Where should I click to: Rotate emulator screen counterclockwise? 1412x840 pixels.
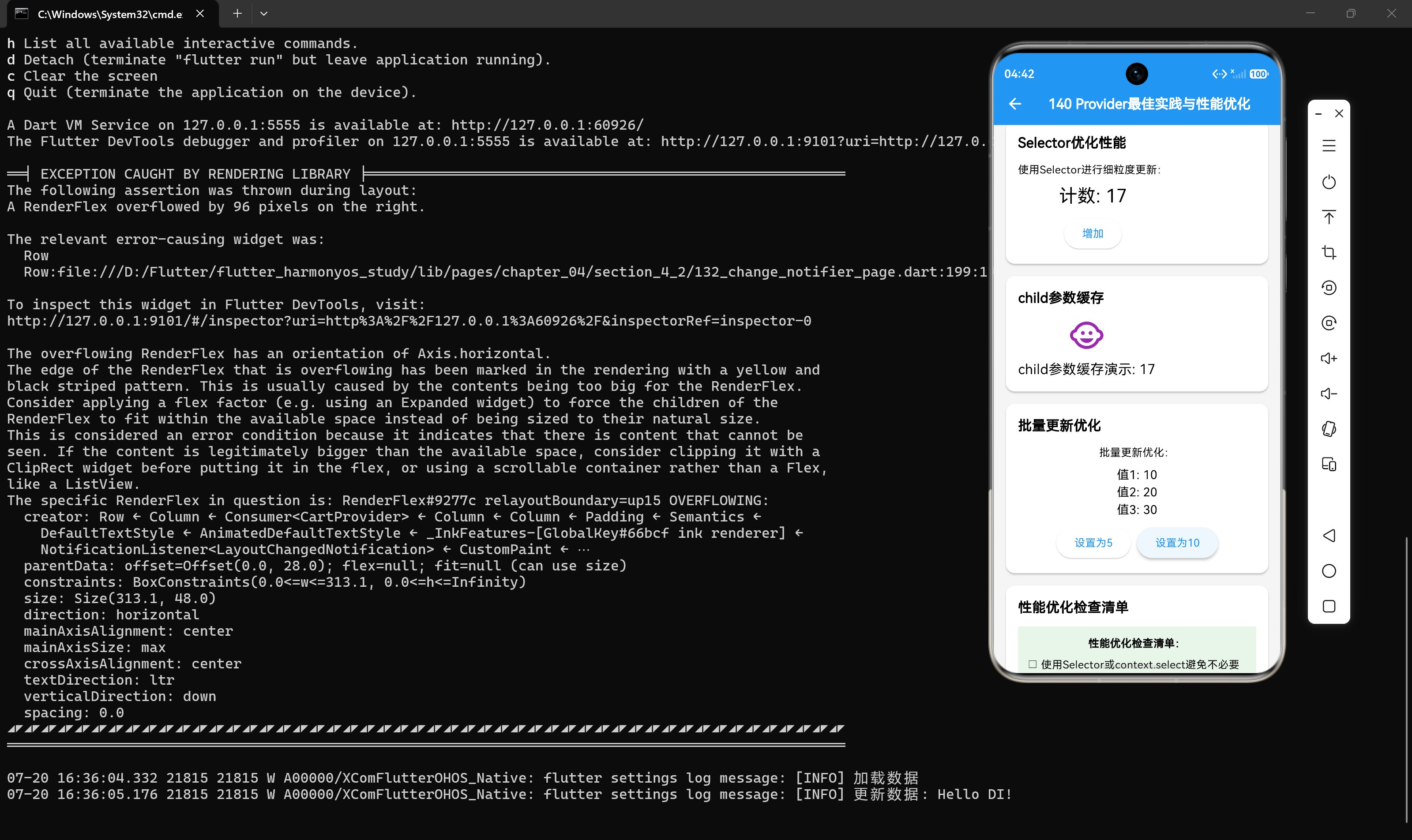(1329, 288)
